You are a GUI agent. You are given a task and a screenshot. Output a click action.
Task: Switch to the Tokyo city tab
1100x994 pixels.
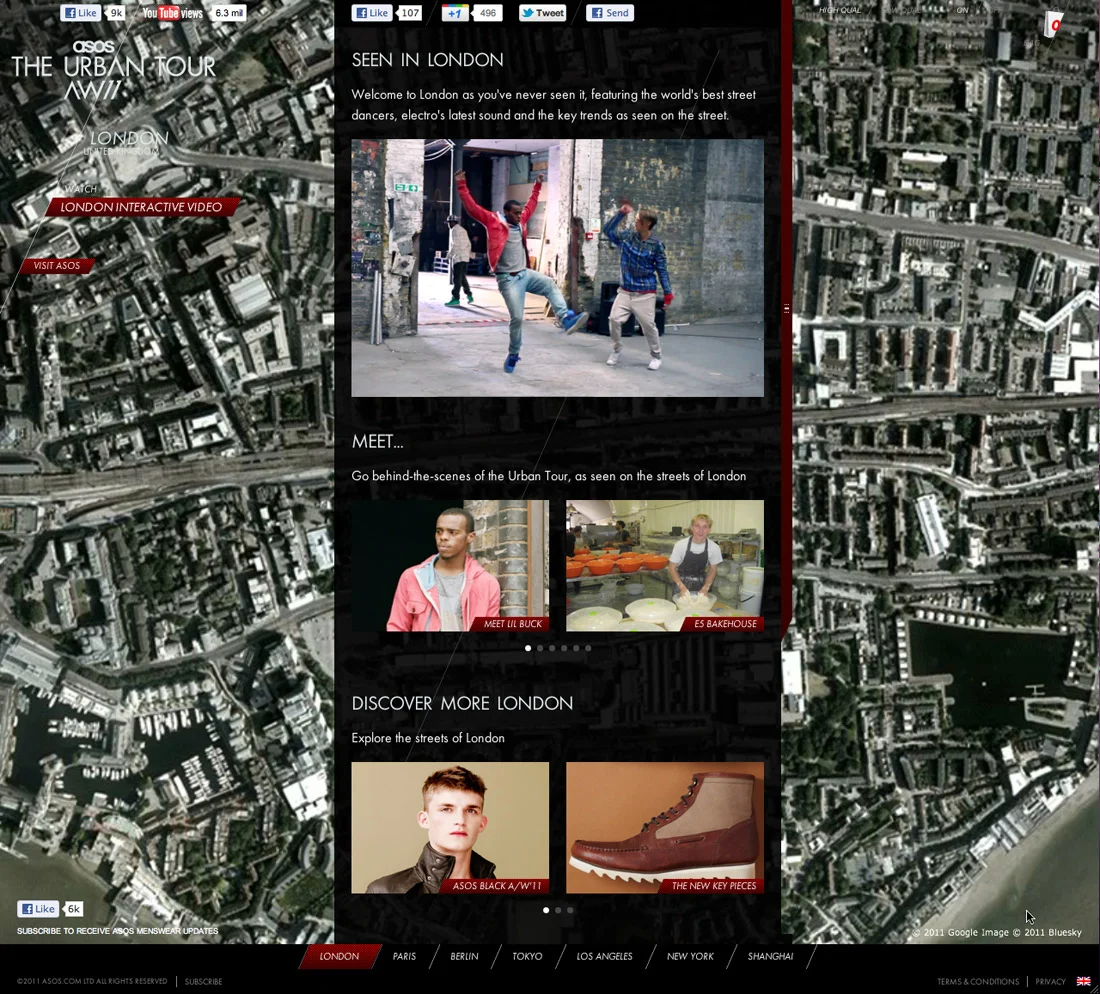point(527,956)
